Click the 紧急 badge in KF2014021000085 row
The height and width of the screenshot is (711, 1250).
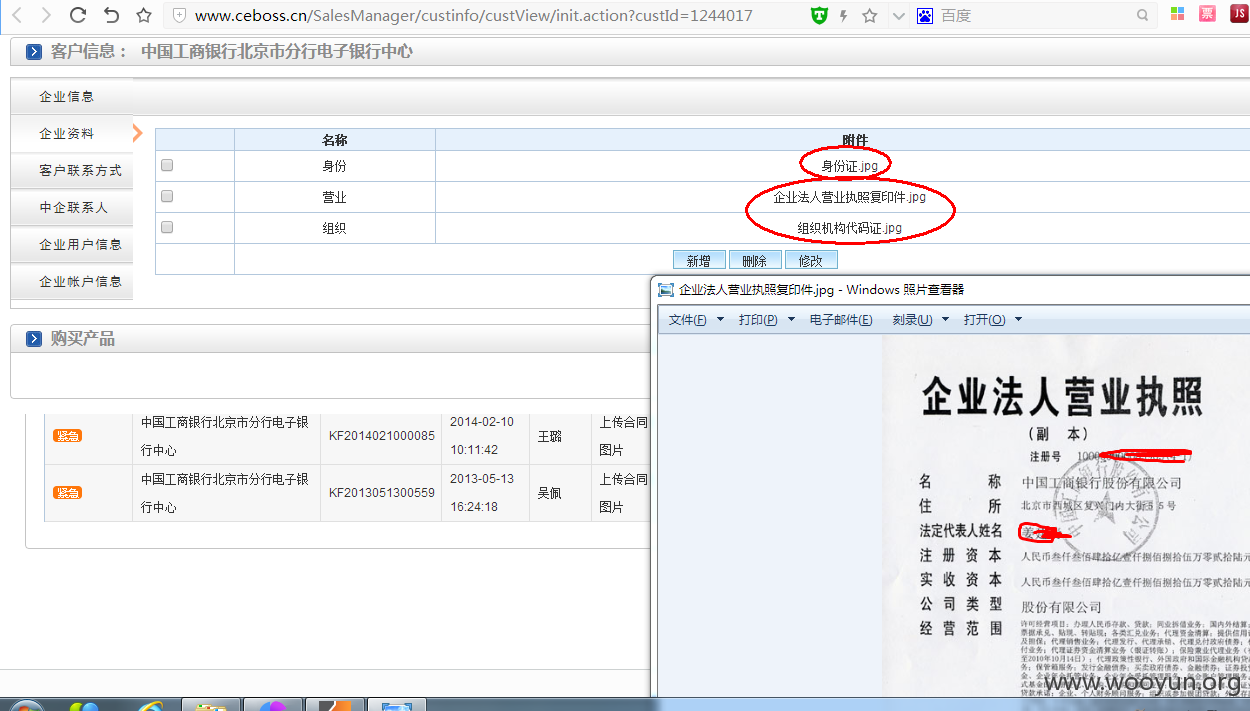[67, 435]
